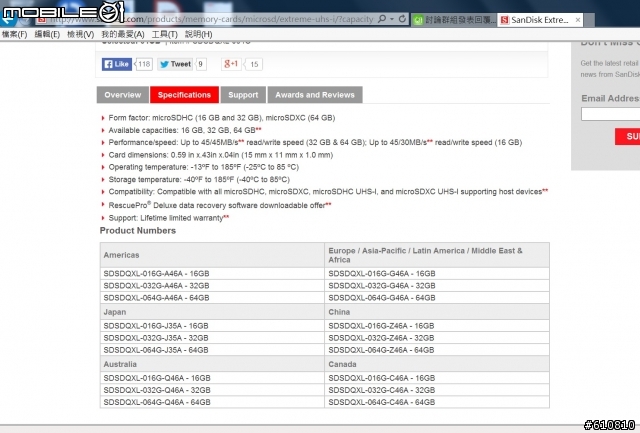Click the Lifetime limited warranty line
Screen dimensions: 640x433
click(x=169, y=218)
